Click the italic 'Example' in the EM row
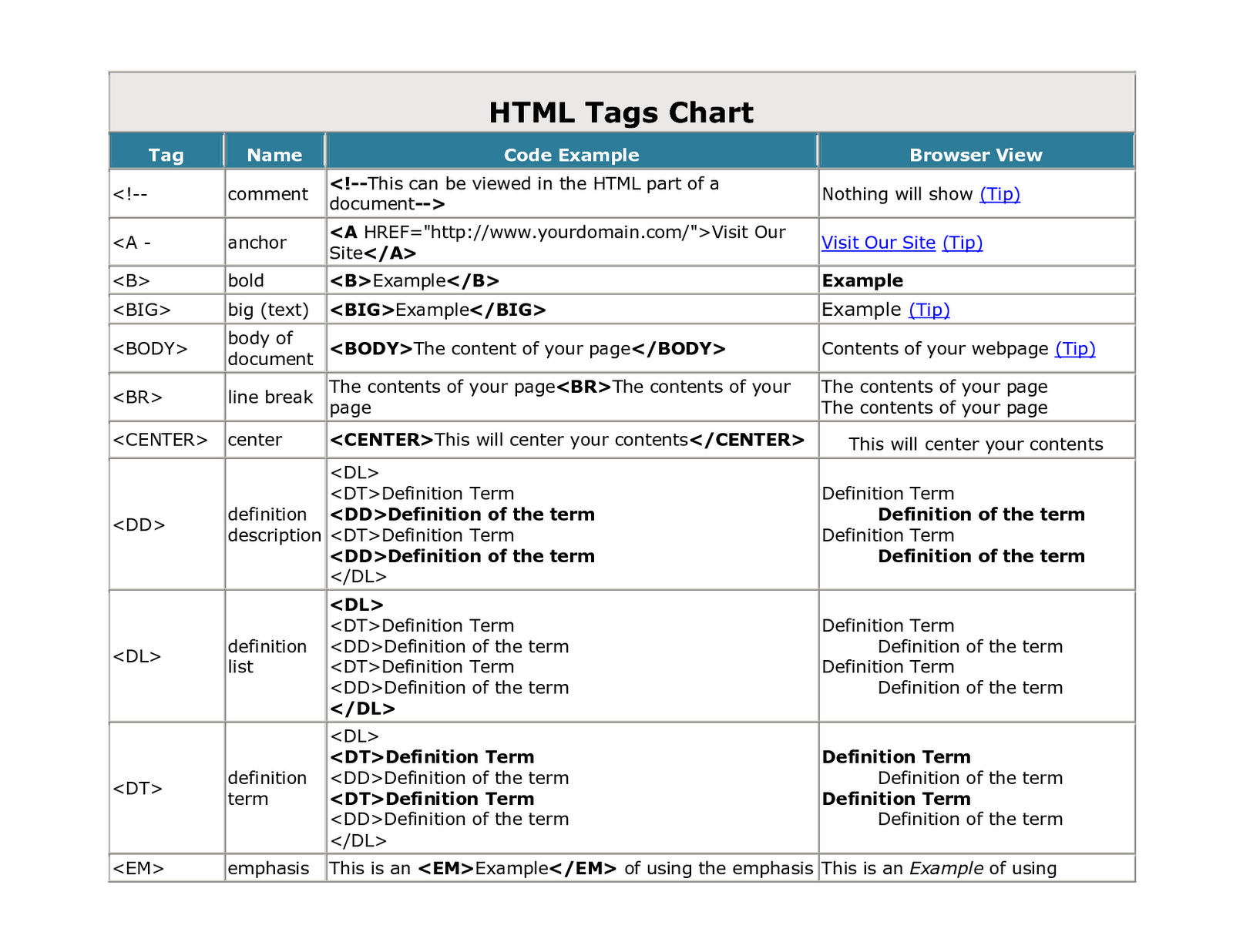 tap(946, 869)
